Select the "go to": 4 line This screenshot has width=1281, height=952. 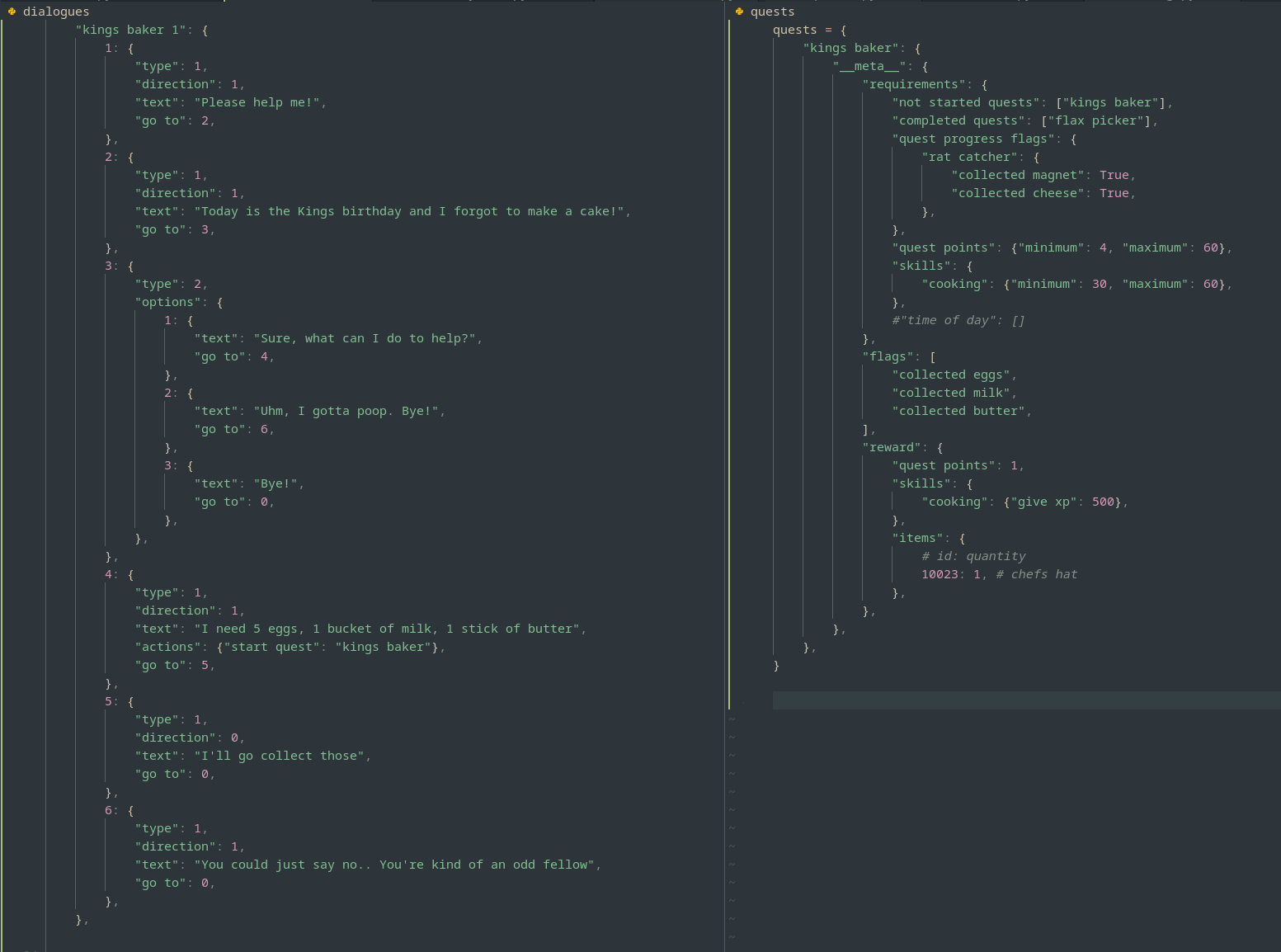[x=234, y=356]
